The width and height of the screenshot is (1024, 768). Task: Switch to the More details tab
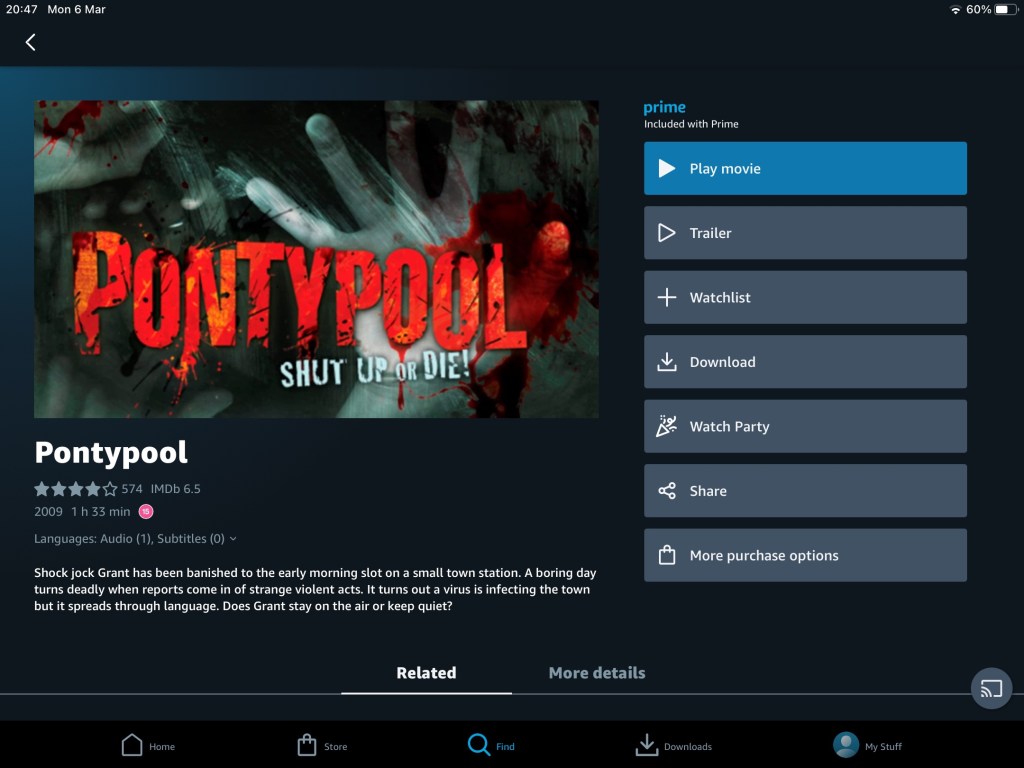coord(597,673)
